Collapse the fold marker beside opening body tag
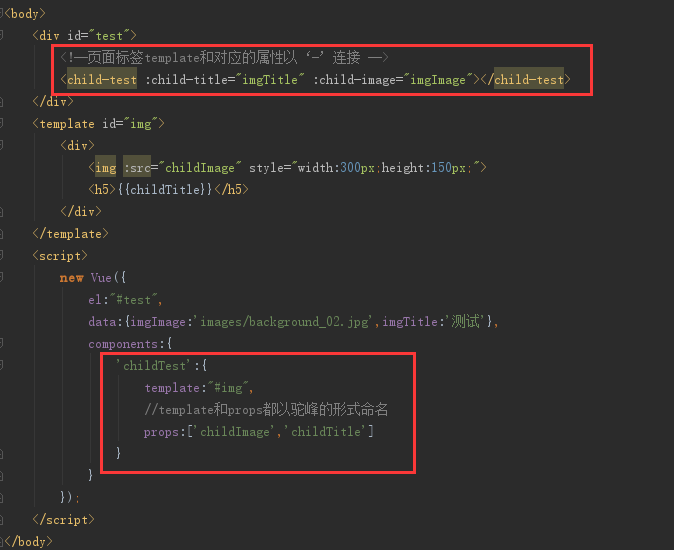Image resolution: width=674 pixels, height=550 pixels. (x=1, y=13)
